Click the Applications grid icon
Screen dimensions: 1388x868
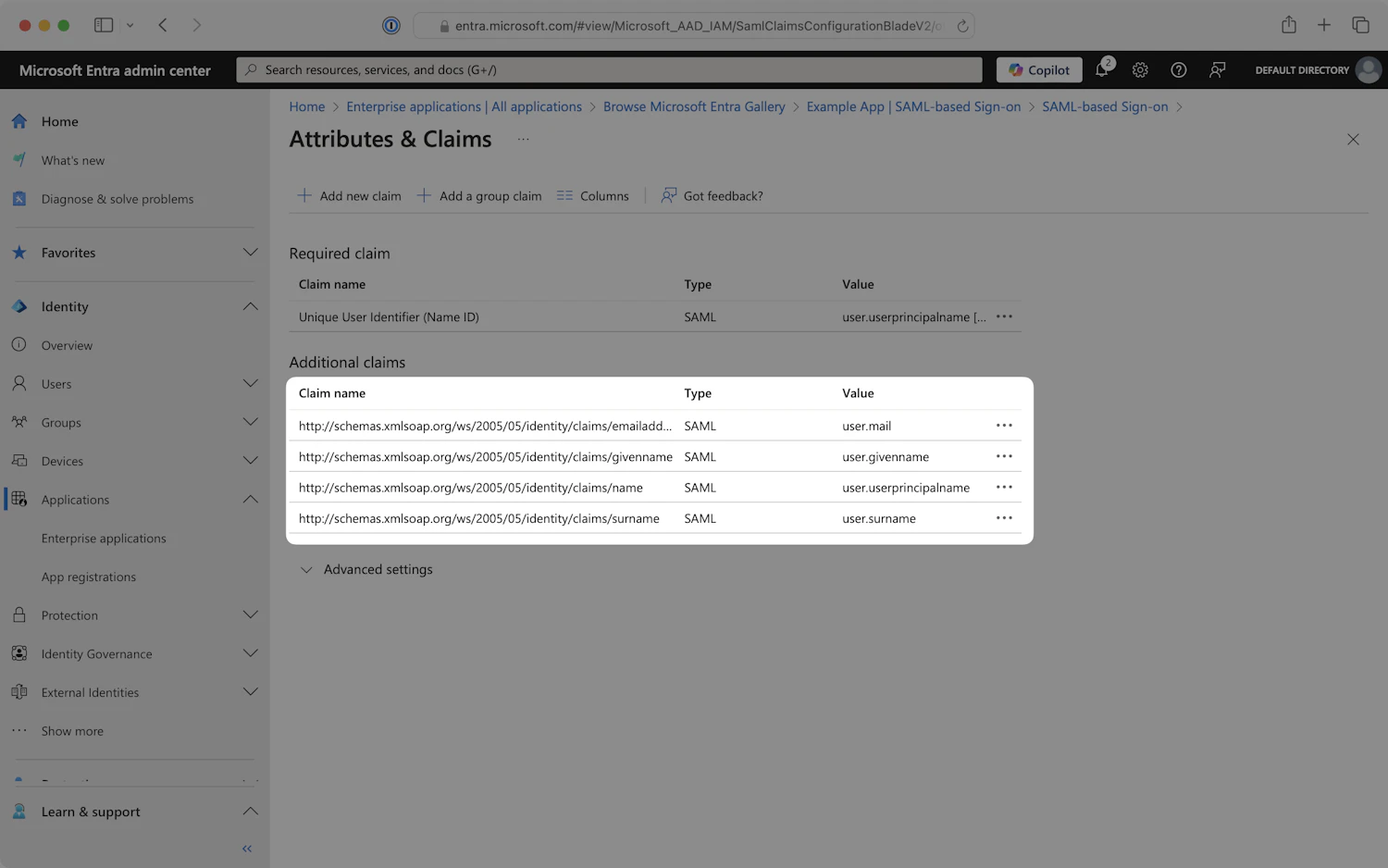[x=19, y=500]
